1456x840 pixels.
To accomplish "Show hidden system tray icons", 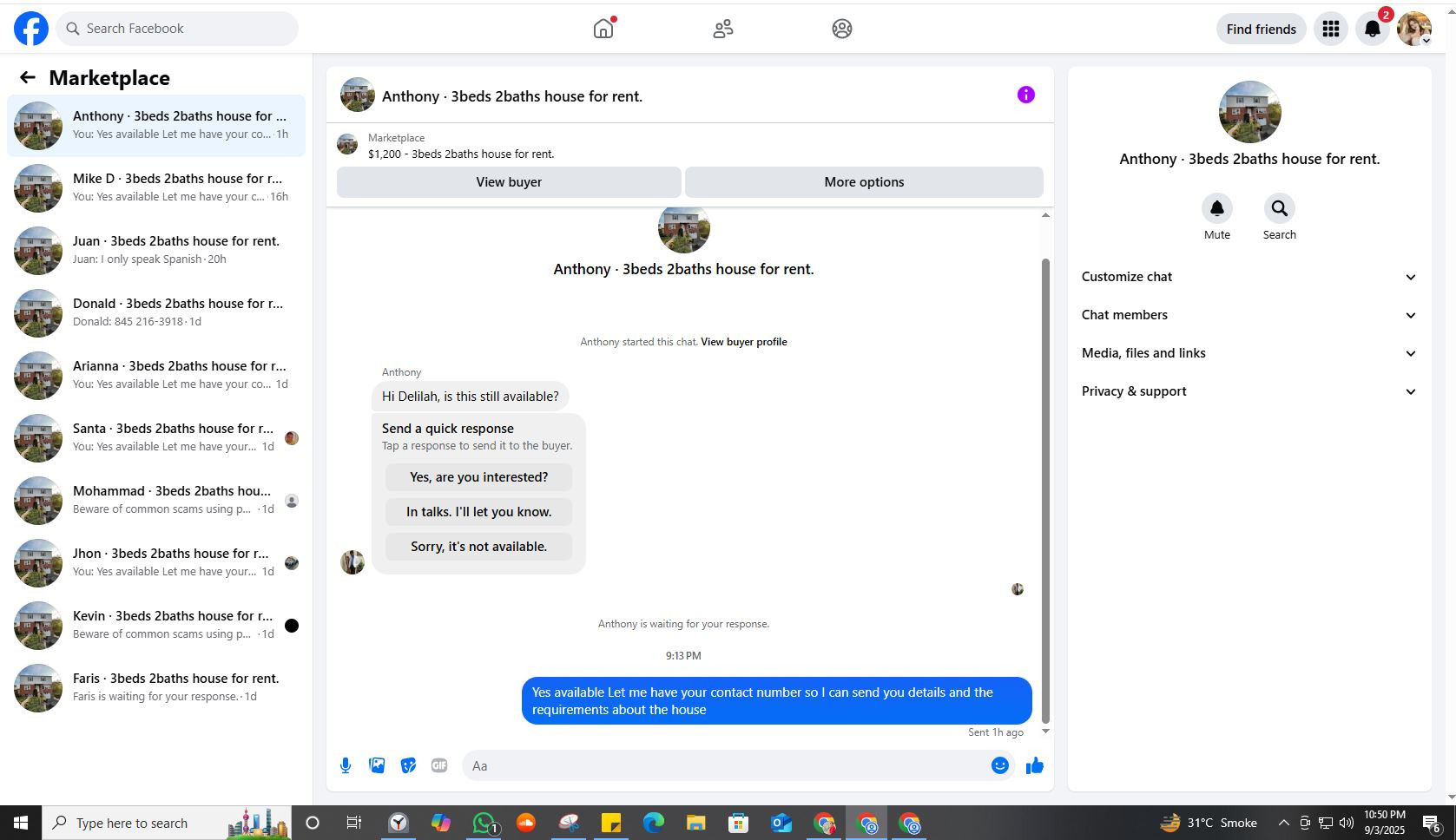I will [1283, 823].
